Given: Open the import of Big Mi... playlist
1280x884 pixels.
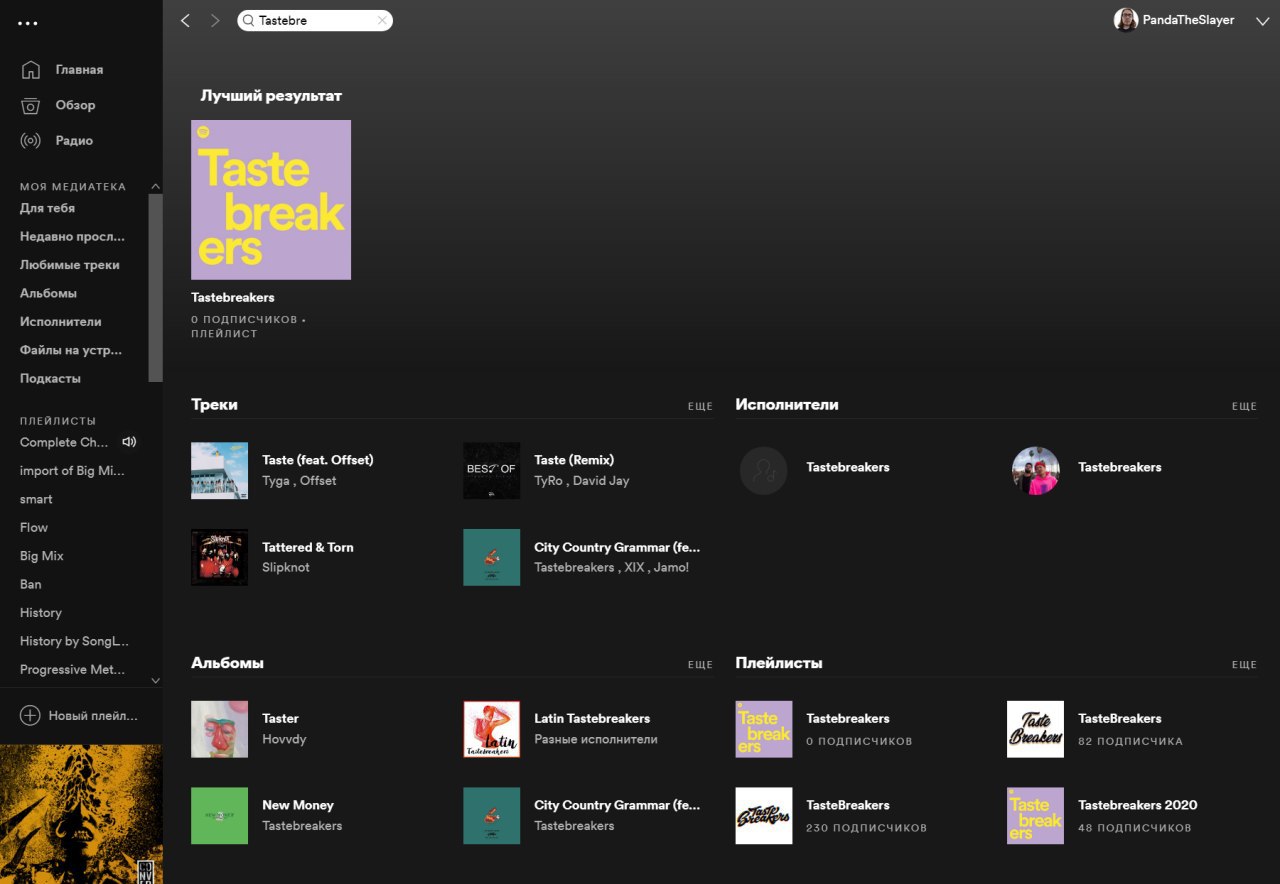Looking at the screenshot, I should [72, 471].
